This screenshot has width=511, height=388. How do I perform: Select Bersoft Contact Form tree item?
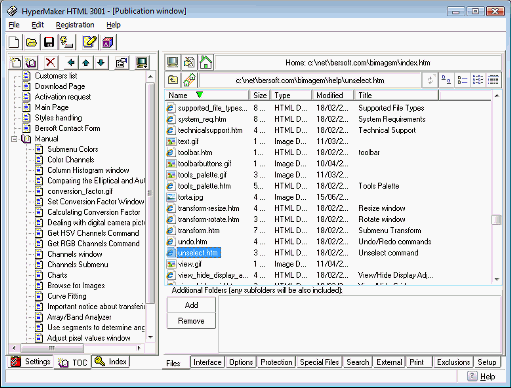pos(67,128)
